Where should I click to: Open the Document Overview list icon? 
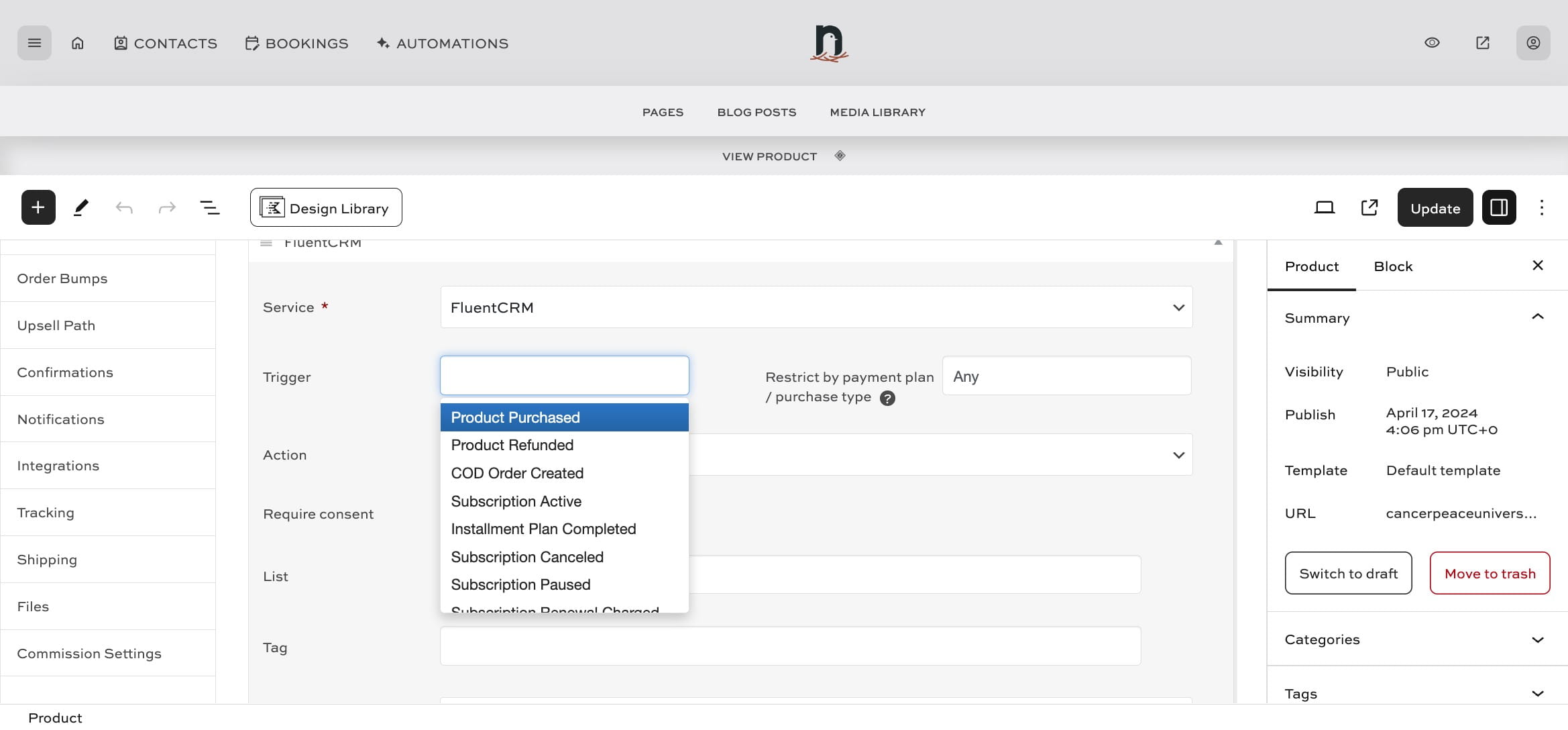click(209, 207)
